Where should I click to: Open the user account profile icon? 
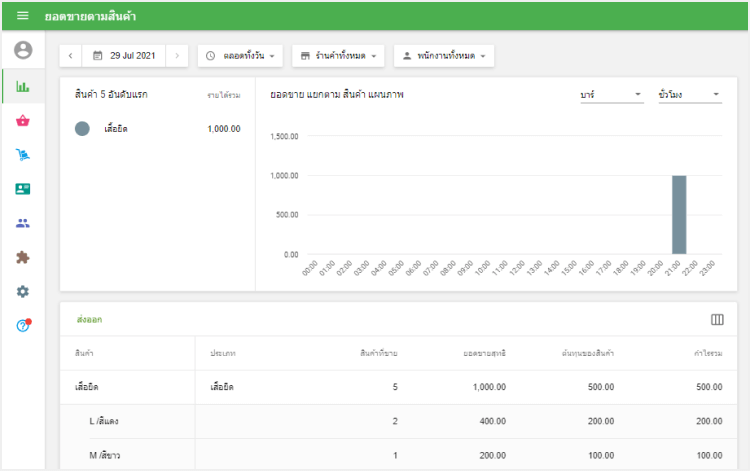tap(23, 50)
